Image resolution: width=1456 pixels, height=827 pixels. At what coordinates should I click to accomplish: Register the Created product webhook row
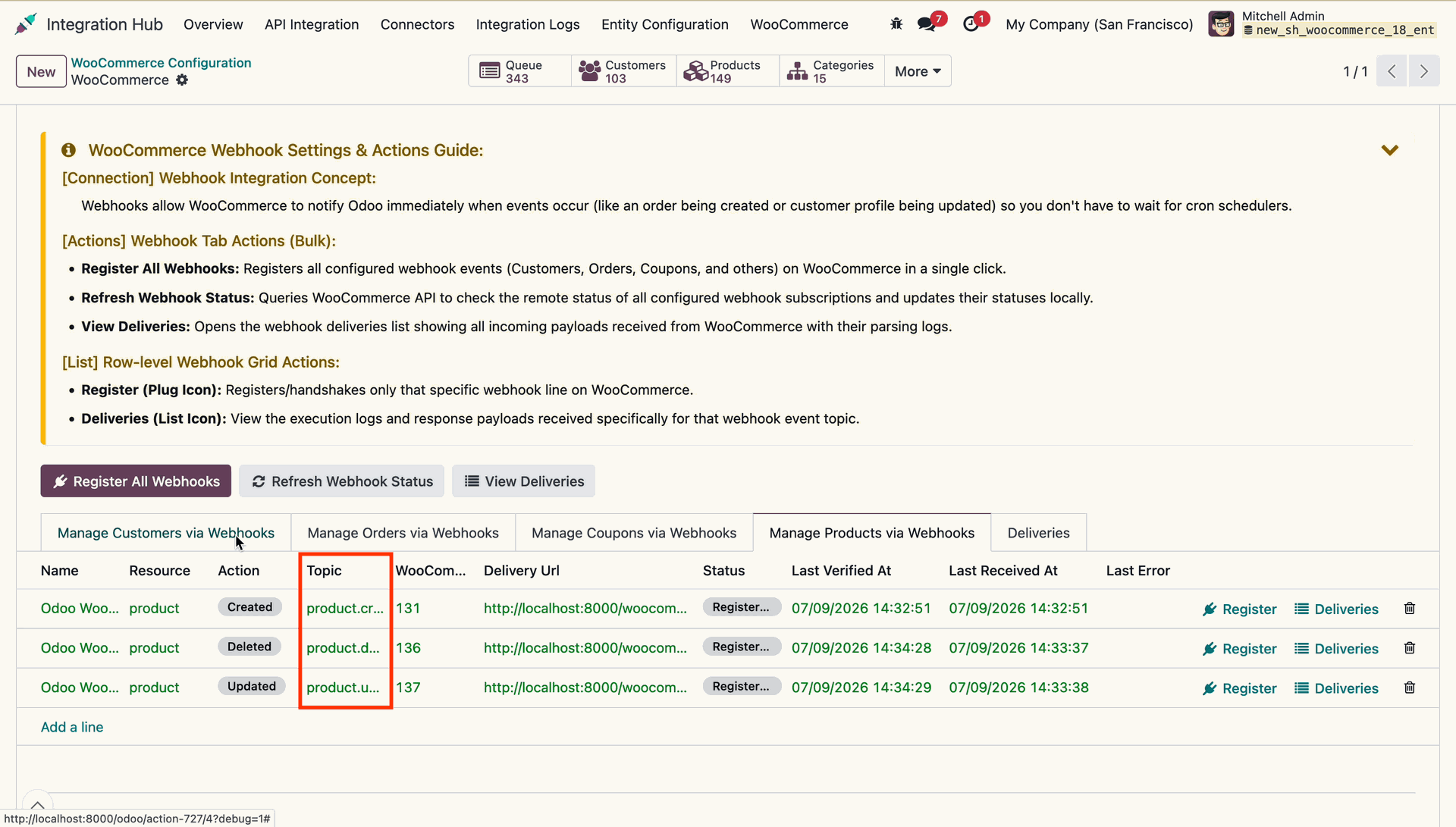(1240, 609)
